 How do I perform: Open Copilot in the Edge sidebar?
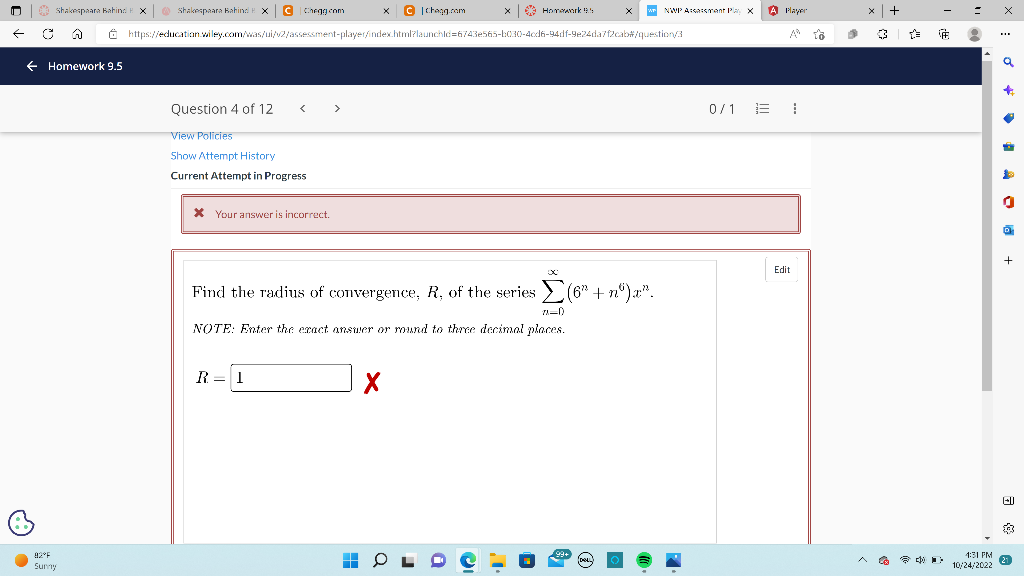click(x=1009, y=90)
